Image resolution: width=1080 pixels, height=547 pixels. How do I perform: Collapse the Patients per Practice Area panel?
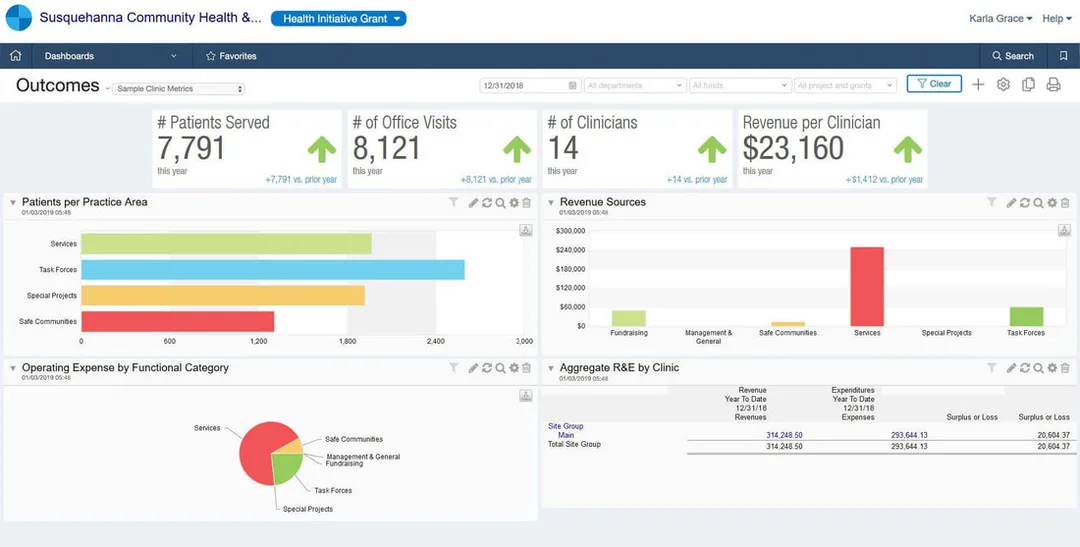point(12,203)
